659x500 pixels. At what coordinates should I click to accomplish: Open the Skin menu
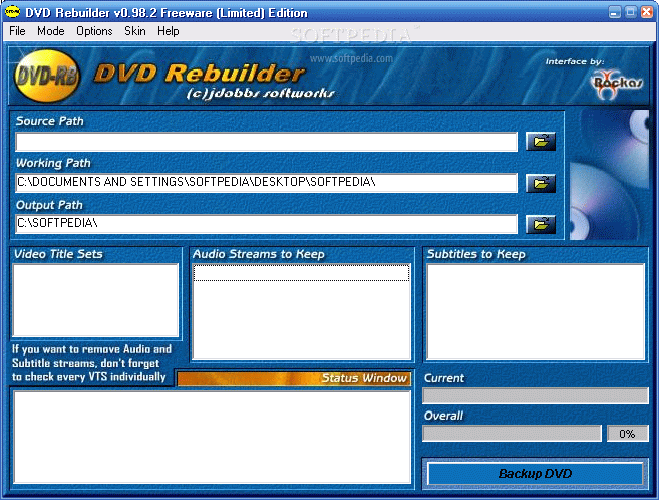click(134, 31)
